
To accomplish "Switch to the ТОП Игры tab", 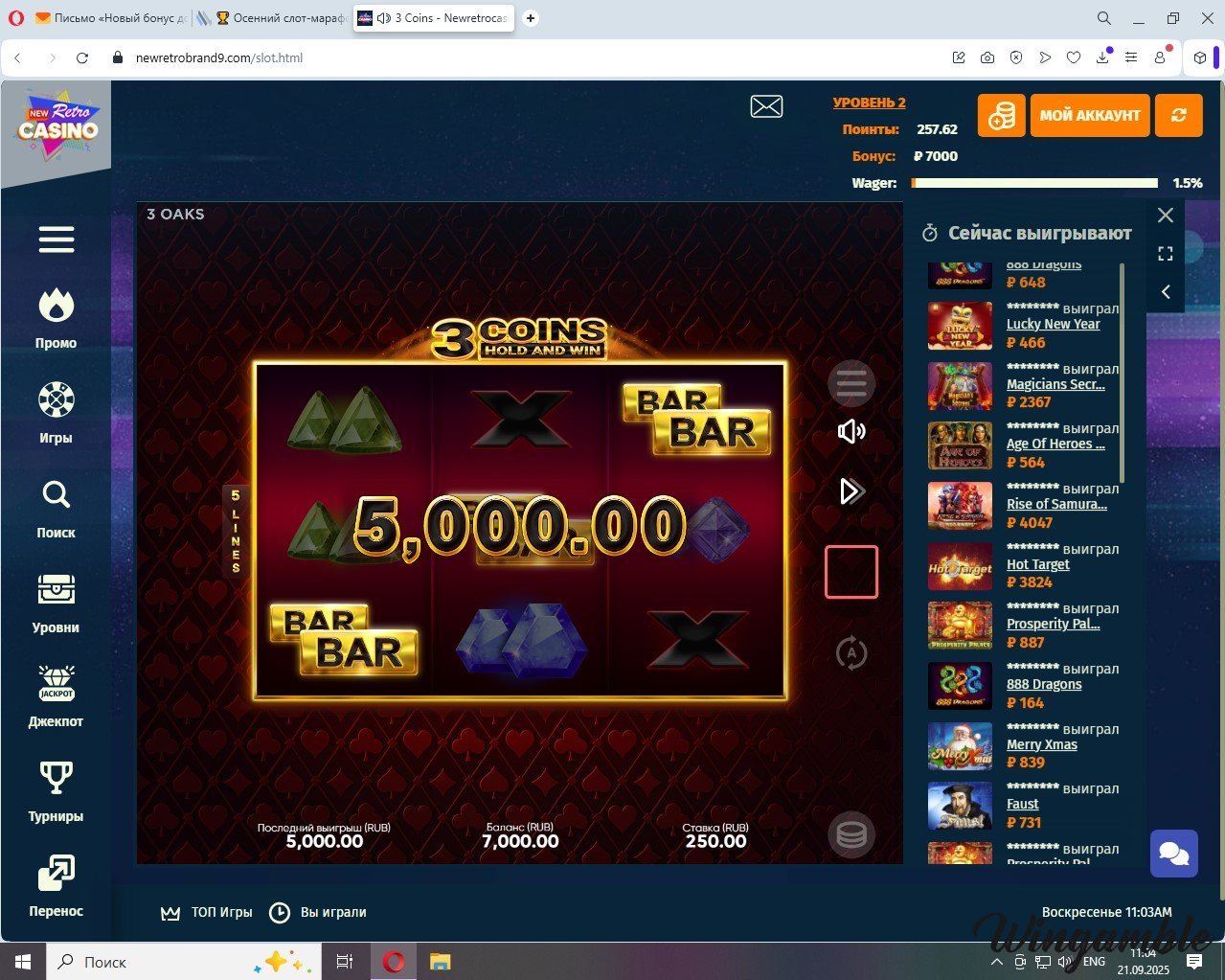I will (x=207, y=912).
